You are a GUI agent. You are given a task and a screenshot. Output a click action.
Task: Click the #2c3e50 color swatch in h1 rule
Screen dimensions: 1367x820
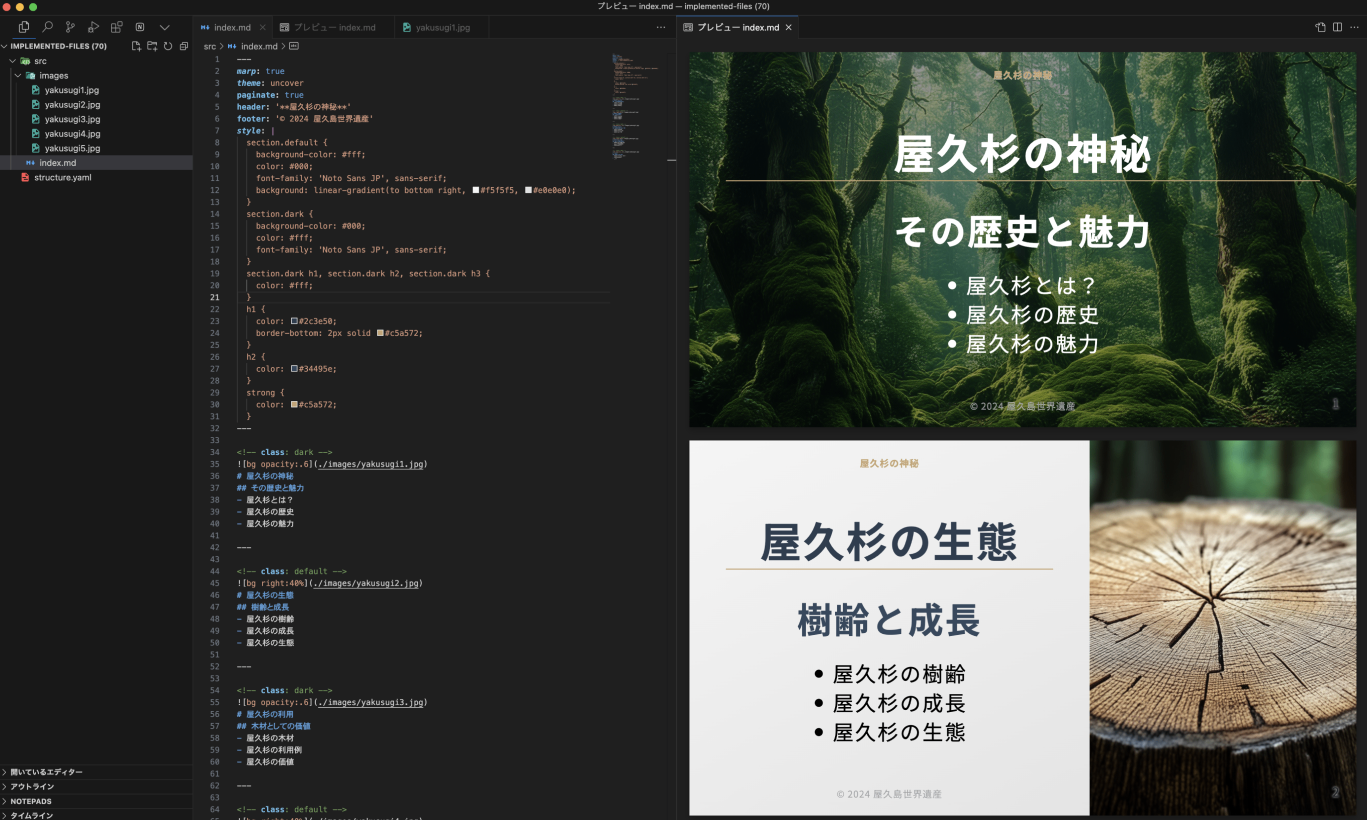pyautogui.click(x=294, y=321)
